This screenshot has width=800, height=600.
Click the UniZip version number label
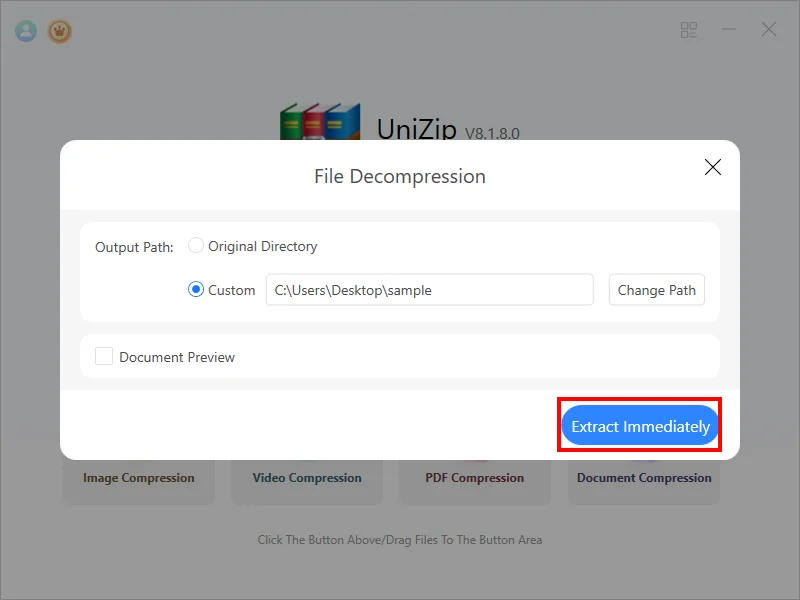click(x=492, y=134)
